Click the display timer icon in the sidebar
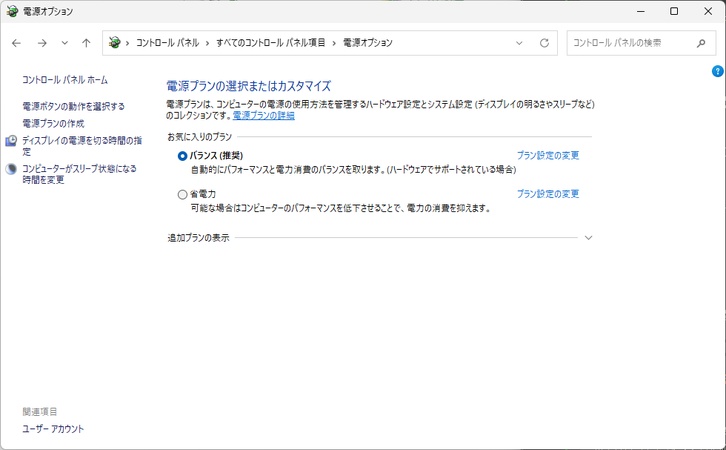The image size is (726, 450). click(x=11, y=141)
